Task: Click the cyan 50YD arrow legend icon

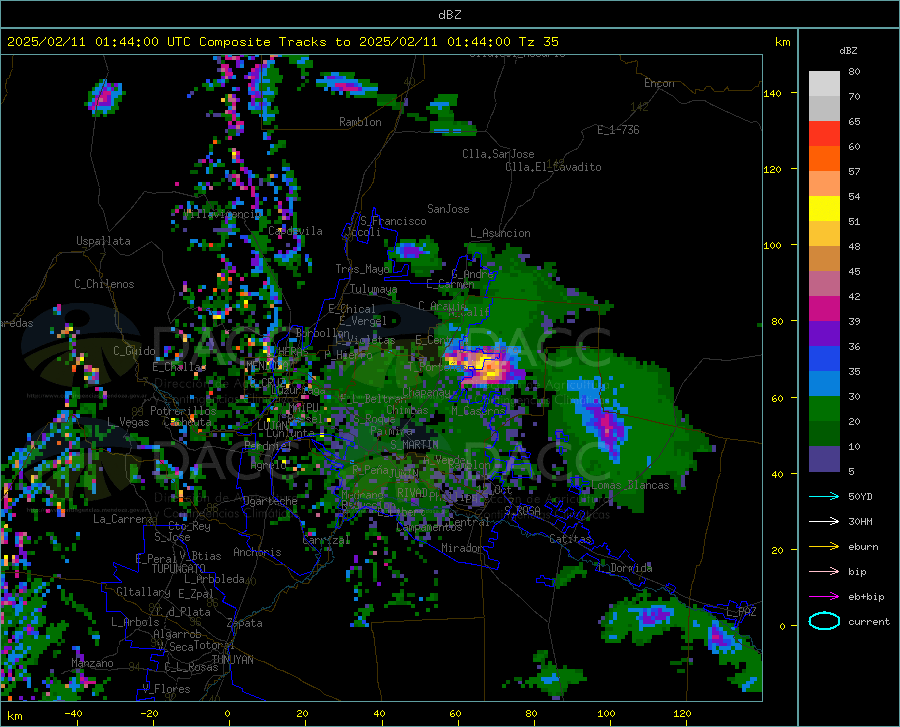Action: 824,496
